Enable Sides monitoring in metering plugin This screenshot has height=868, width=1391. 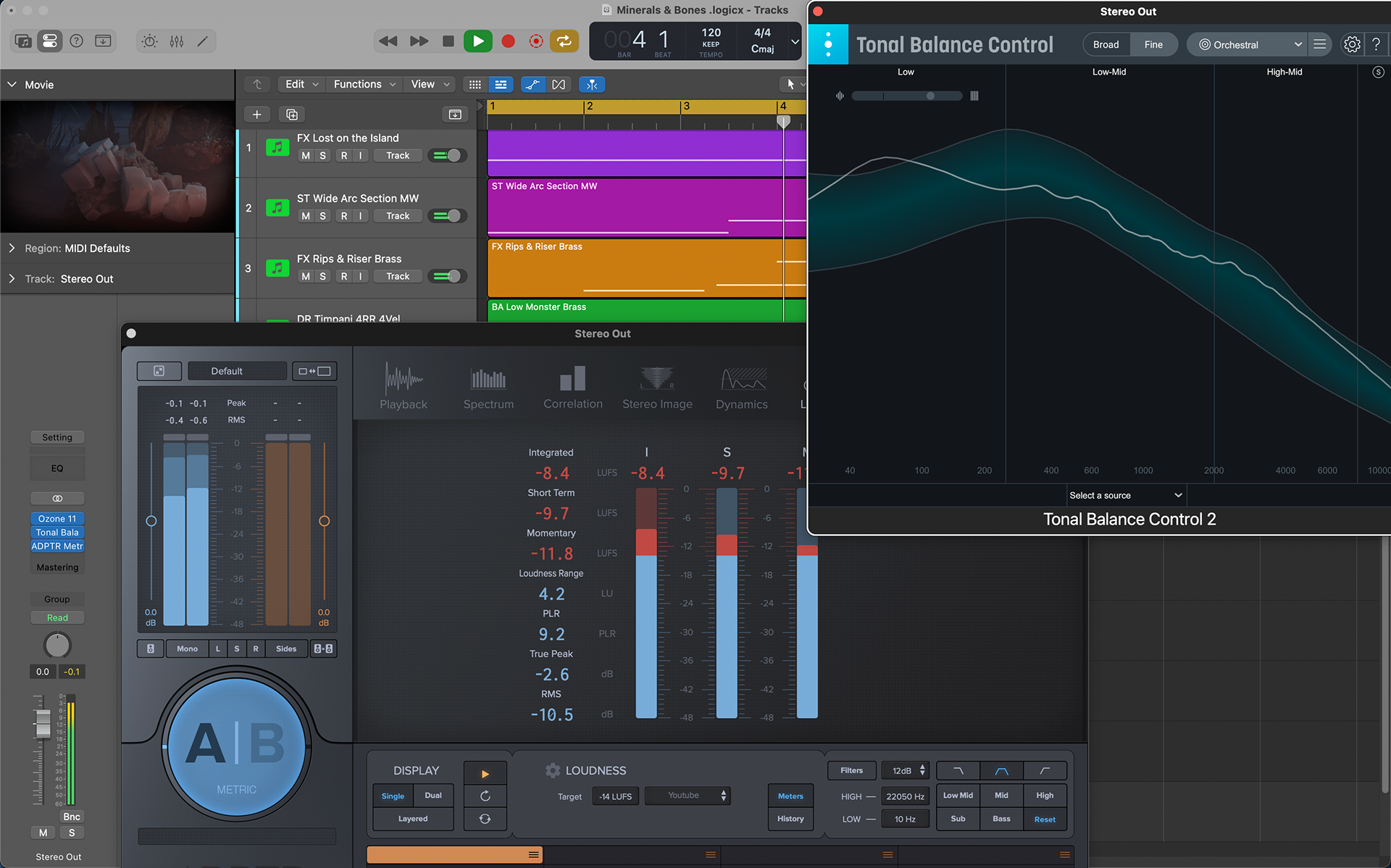[x=286, y=648]
